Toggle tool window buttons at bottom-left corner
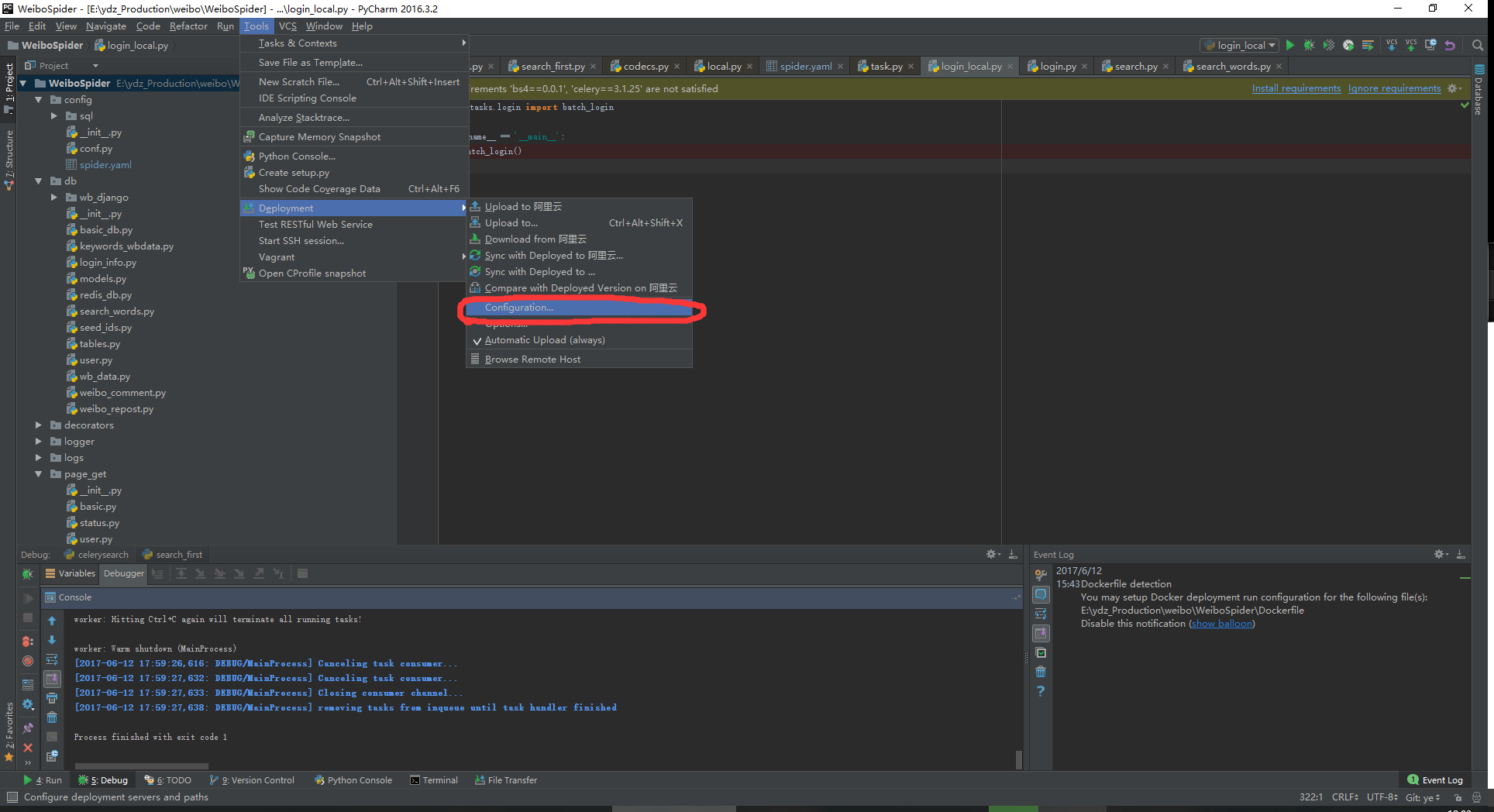 [x=12, y=797]
